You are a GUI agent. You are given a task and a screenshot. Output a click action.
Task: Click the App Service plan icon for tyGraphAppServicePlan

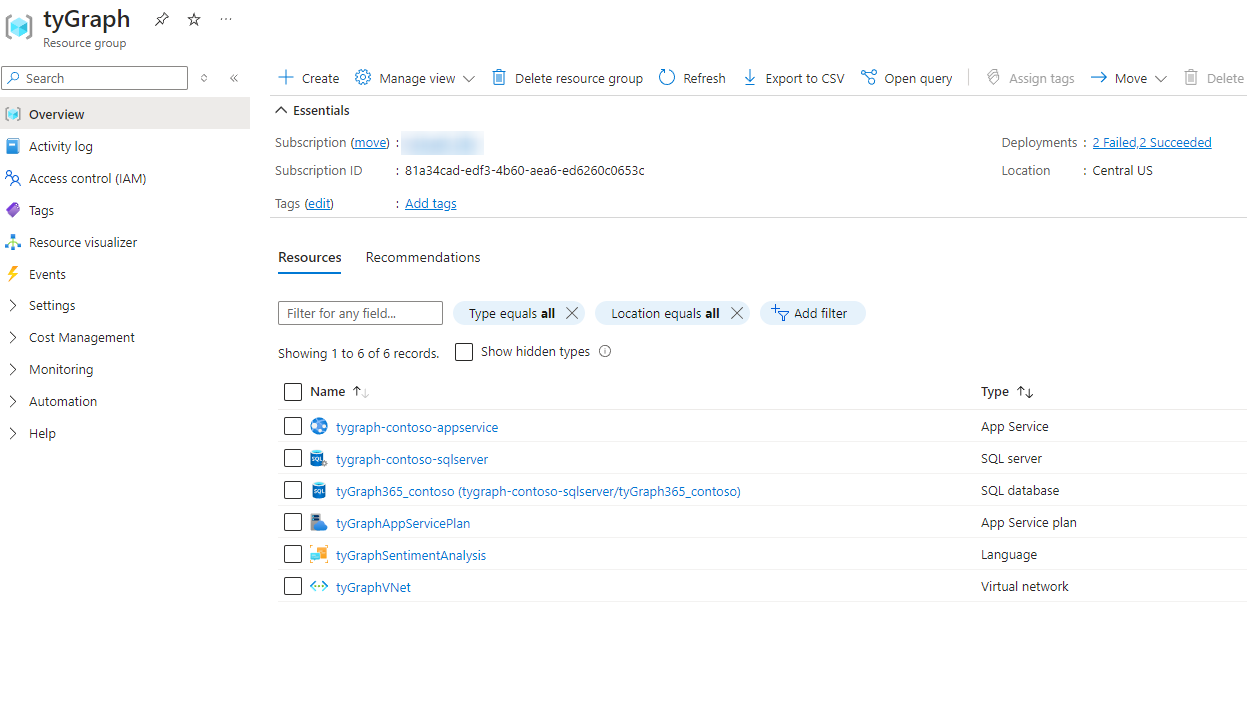(x=319, y=522)
